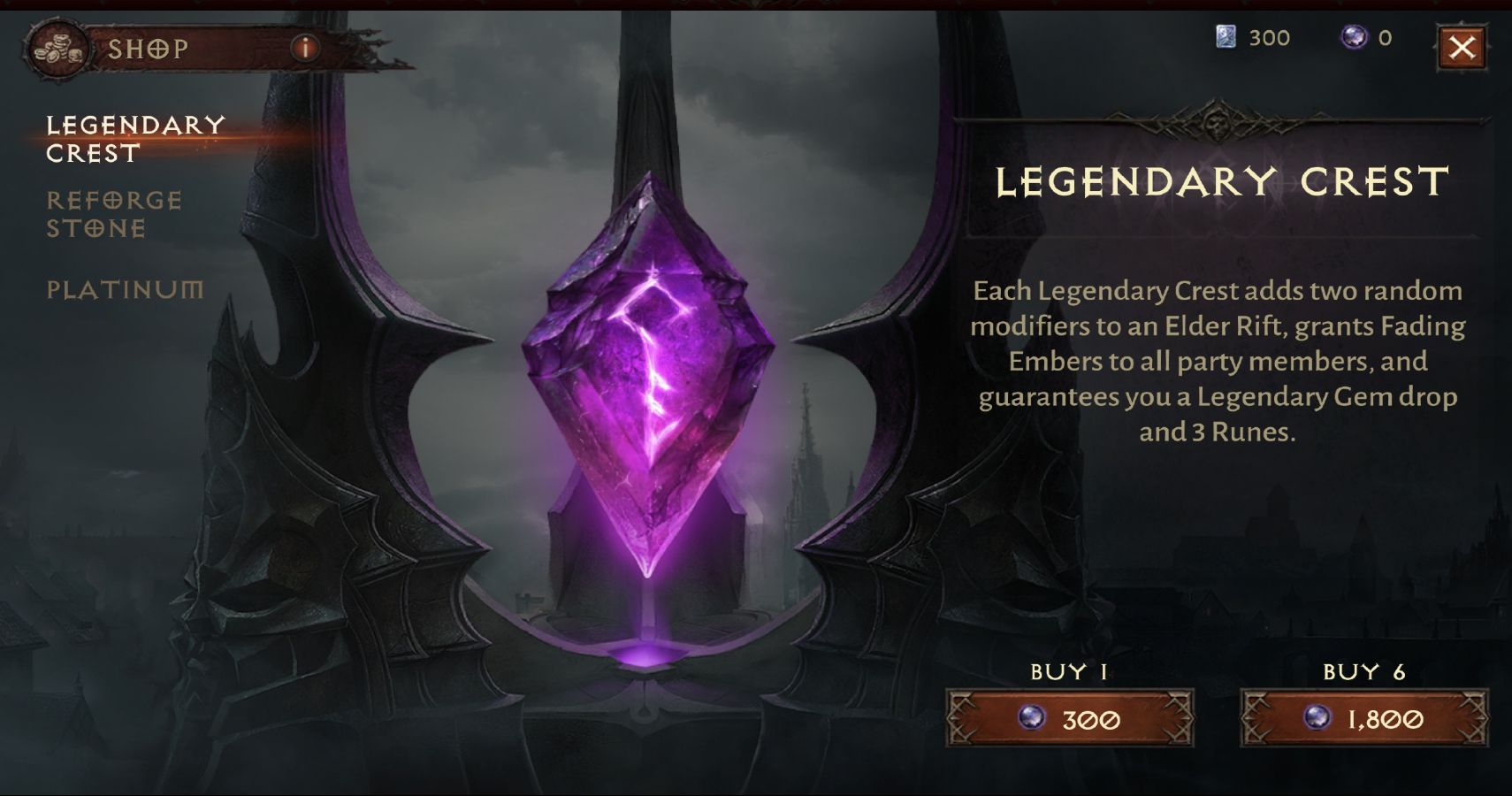The height and width of the screenshot is (796, 1512).
Task: Click the 0 orb balance
Action: tap(1385, 38)
